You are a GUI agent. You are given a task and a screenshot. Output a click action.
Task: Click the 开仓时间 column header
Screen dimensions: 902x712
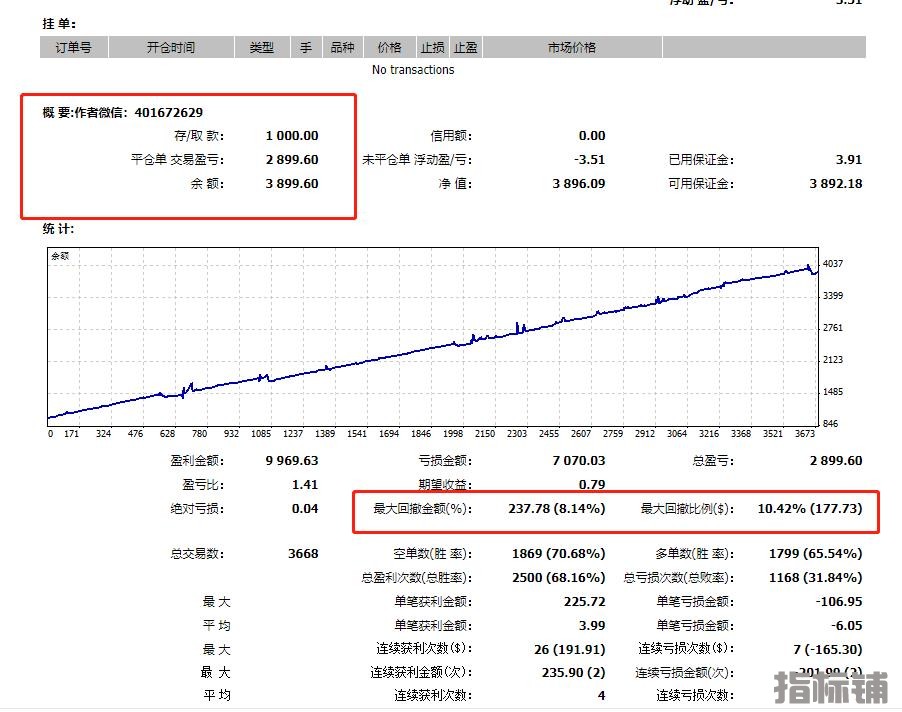click(x=171, y=47)
